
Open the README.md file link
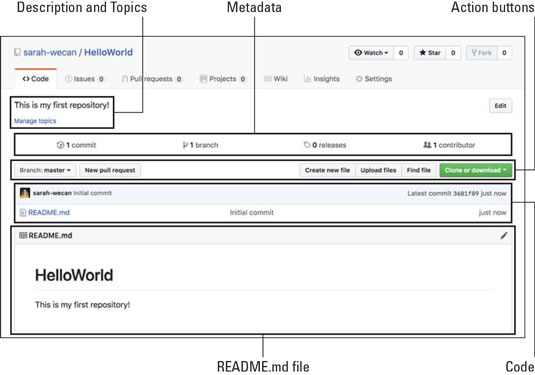[x=49, y=213]
